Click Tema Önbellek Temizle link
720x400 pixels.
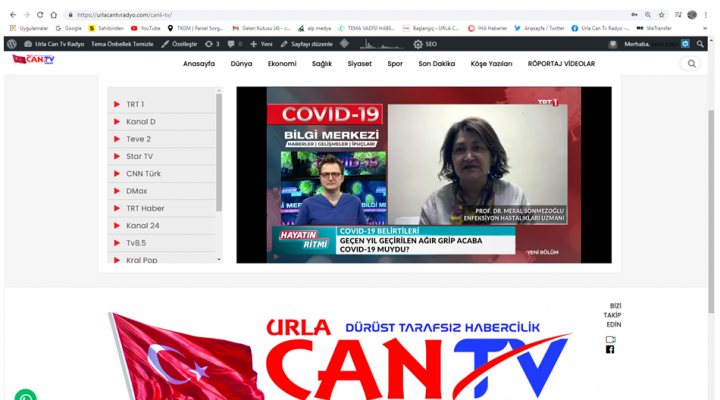tap(124, 44)
